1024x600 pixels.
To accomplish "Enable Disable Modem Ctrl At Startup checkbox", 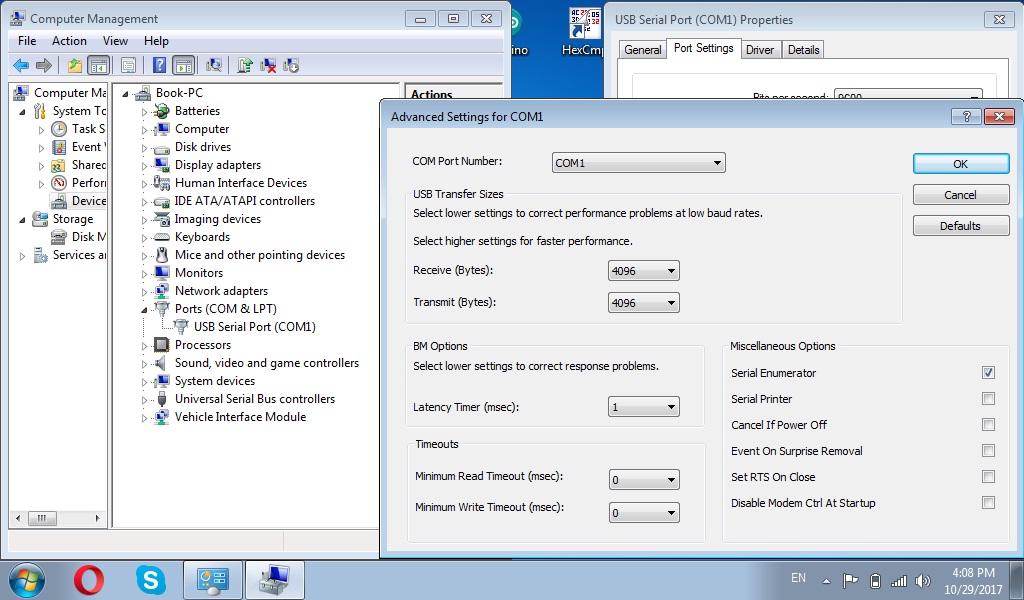I will pos(988,503).
